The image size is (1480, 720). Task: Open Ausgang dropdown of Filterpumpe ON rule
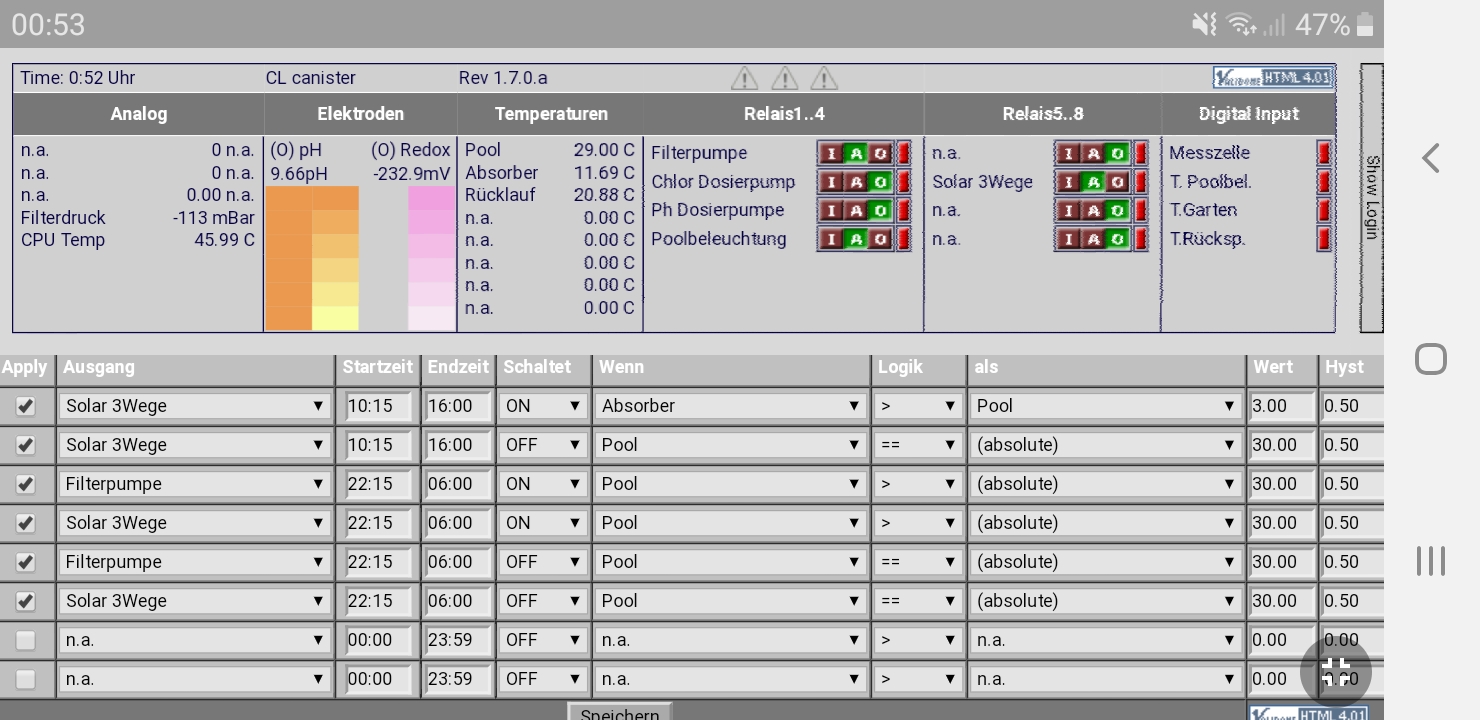click(x=195, y=484)
